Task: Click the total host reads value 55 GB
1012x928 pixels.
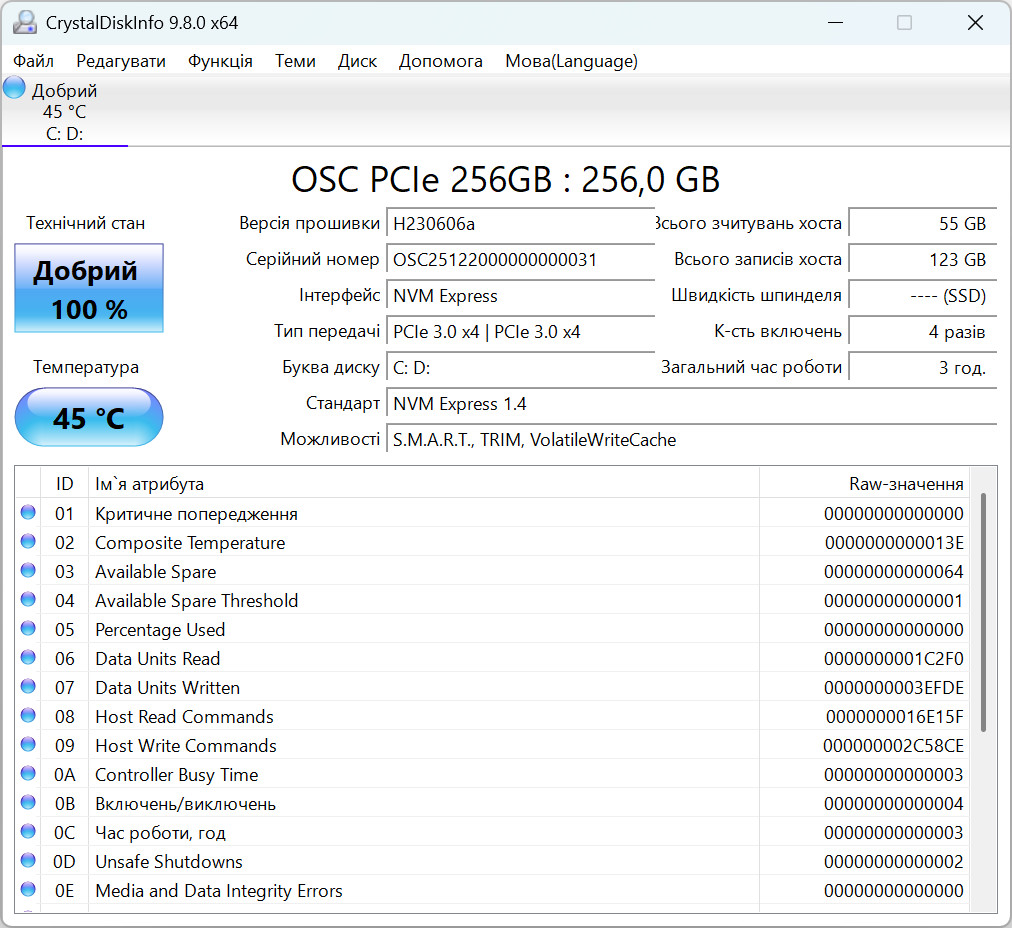Action: (923, 224)
